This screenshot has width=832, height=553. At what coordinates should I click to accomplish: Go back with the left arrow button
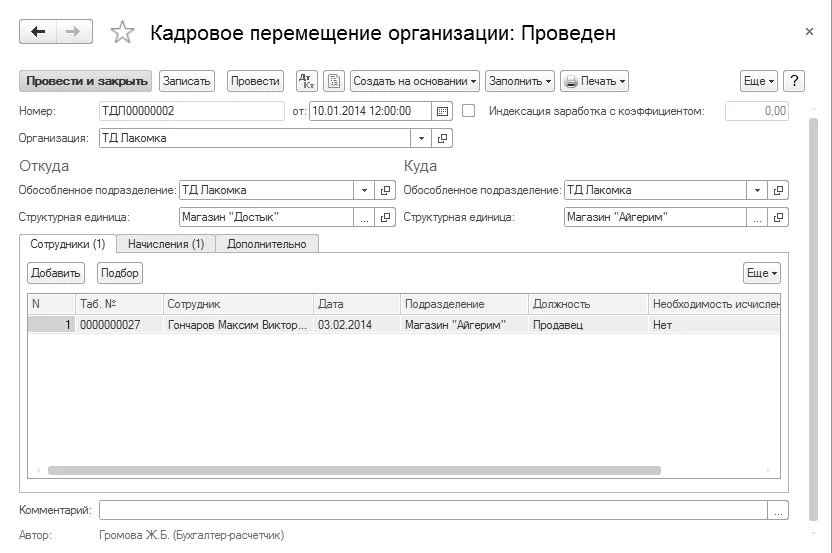coord(38,32)
